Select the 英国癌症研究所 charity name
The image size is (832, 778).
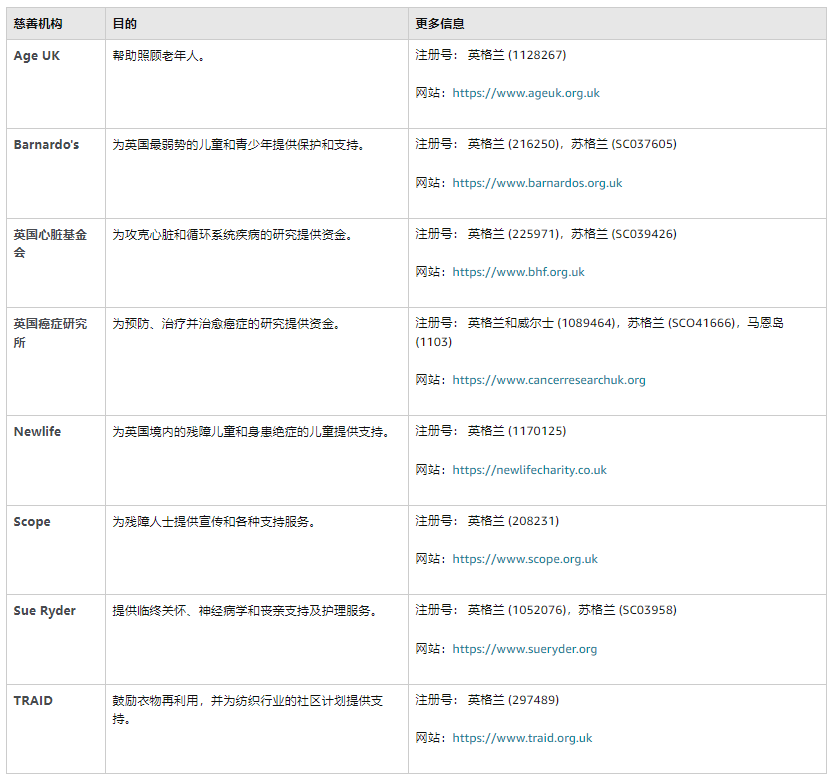[50, 333]
